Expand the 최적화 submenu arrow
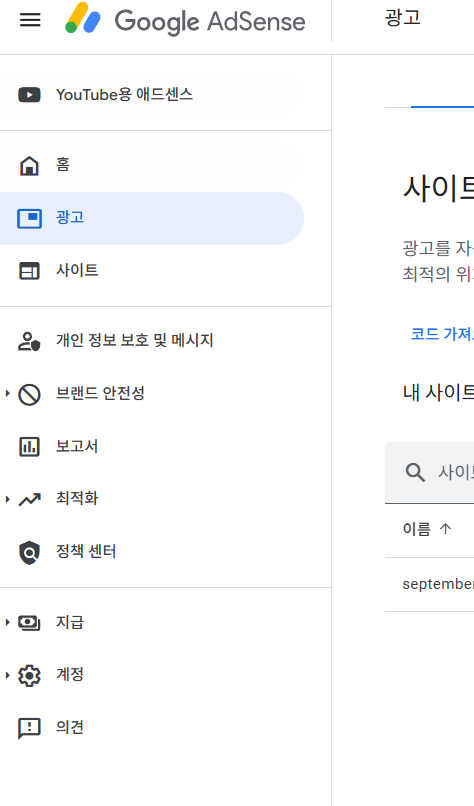The width and height of the screenshot is (474, 806). click(7, 499)
